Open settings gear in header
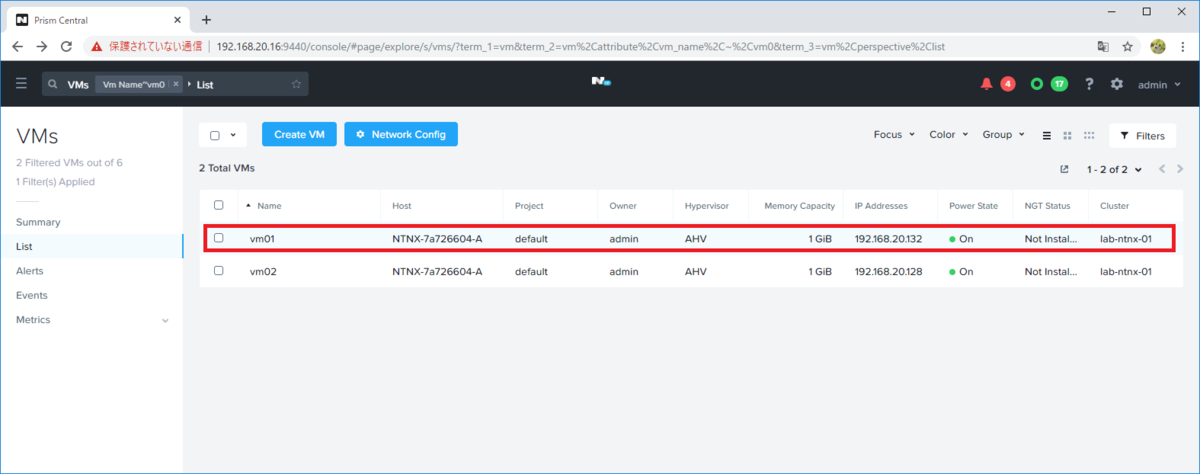The height and width of the screenshot is (474, 1200). pos(1117,84)
